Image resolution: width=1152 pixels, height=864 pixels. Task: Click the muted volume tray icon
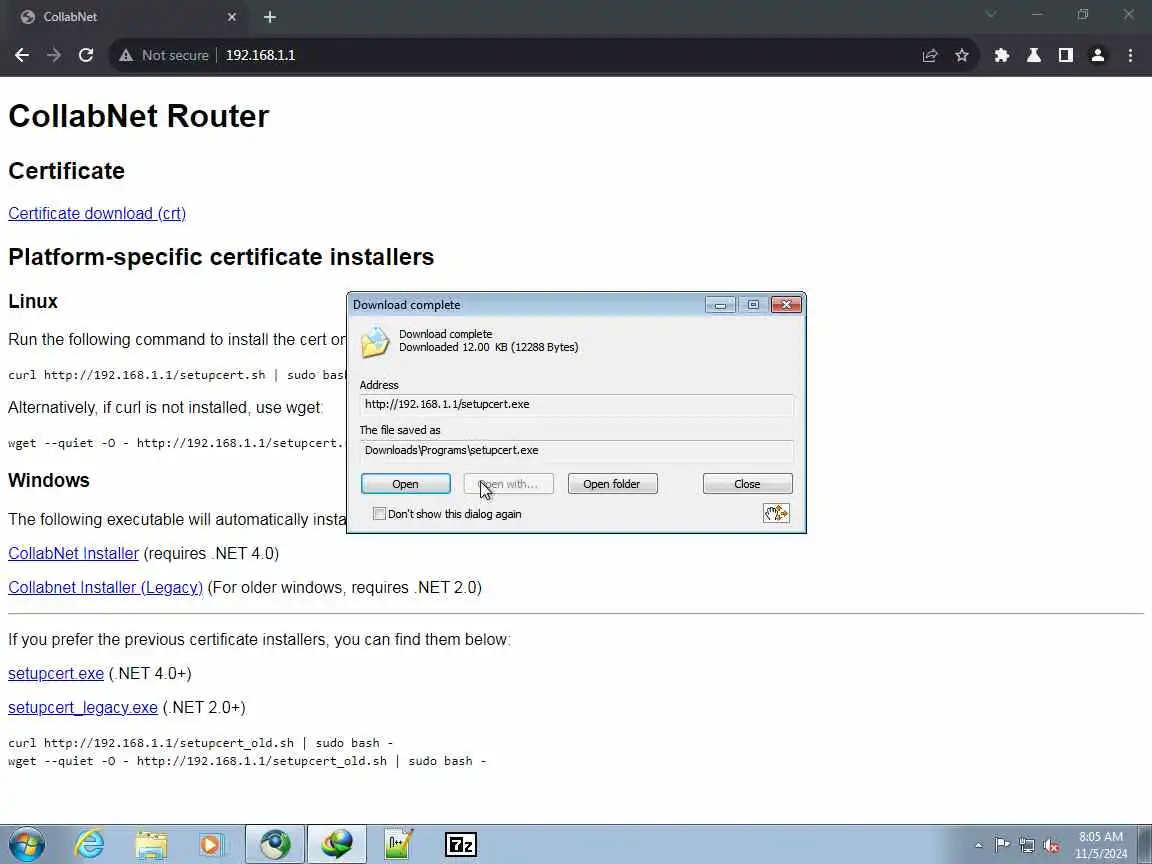(1051, 845)
